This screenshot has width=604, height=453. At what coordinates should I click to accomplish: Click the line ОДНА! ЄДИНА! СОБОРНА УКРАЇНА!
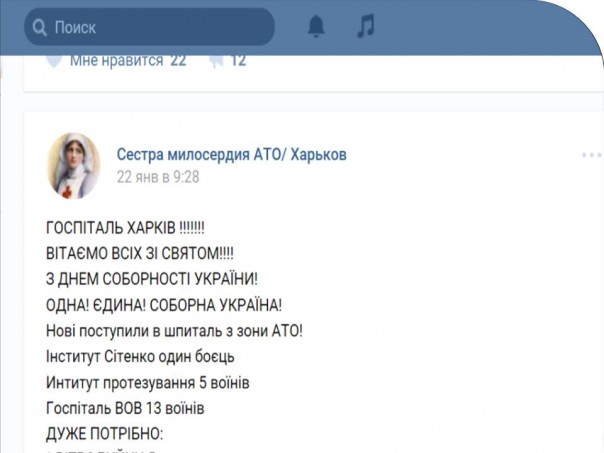[x=164, y=305]
